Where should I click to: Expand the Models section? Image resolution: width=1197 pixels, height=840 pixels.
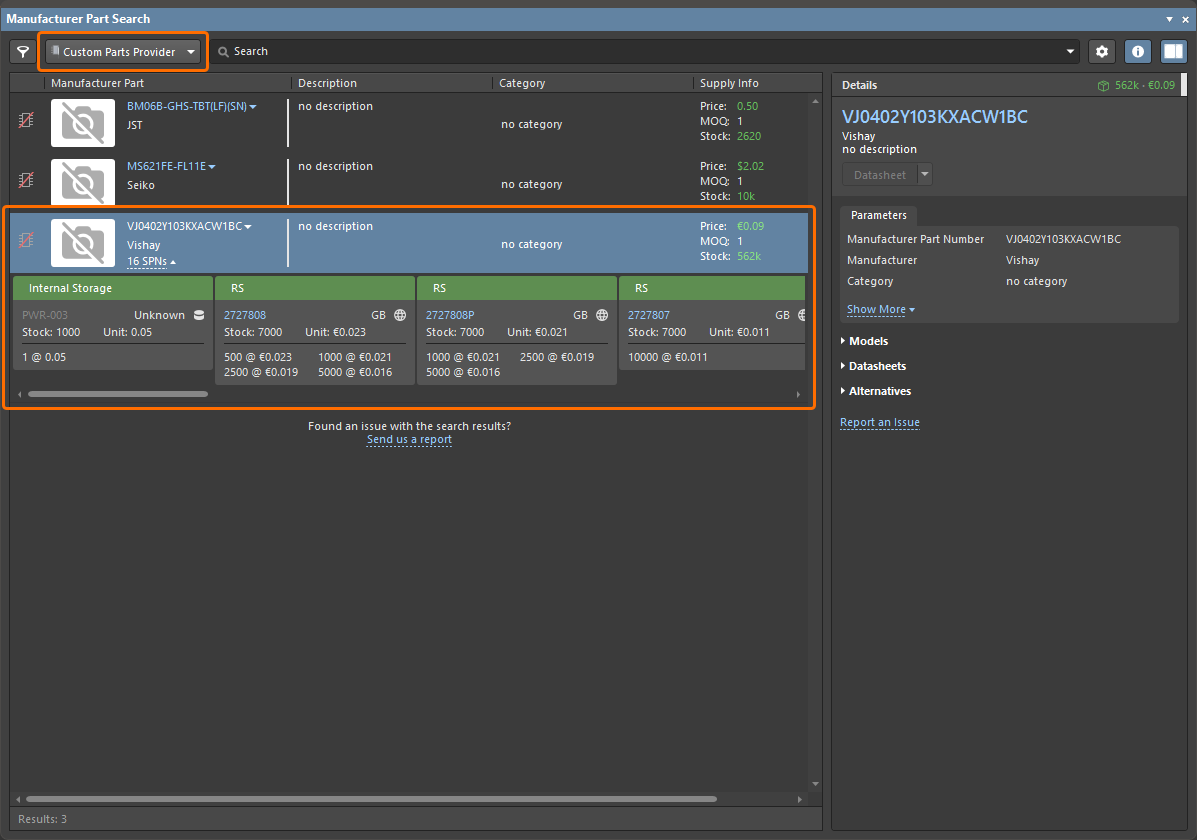(867, 341)
